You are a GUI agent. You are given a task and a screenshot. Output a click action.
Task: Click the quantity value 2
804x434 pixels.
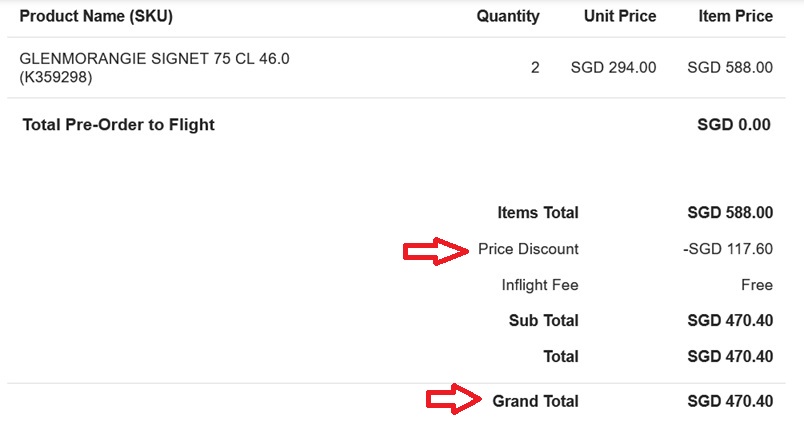[x=535, y=68]
